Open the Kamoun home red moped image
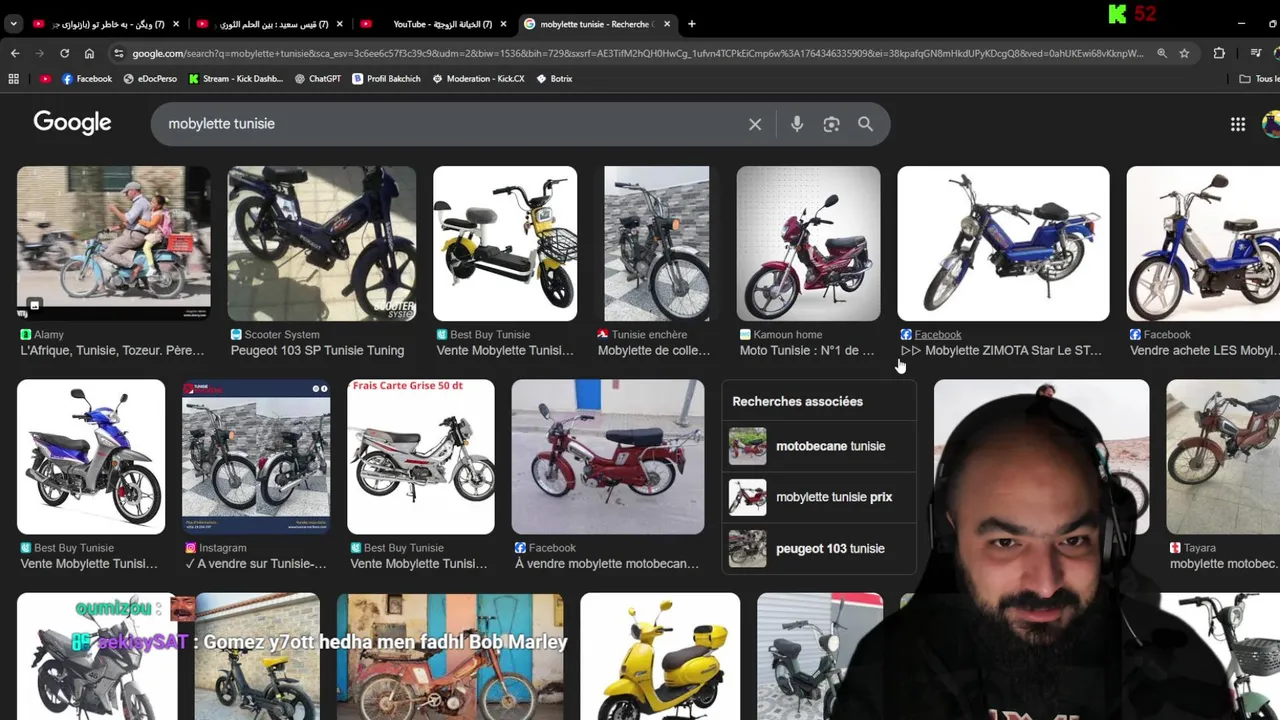1280x720 pixels. click(x=808, y=243)
